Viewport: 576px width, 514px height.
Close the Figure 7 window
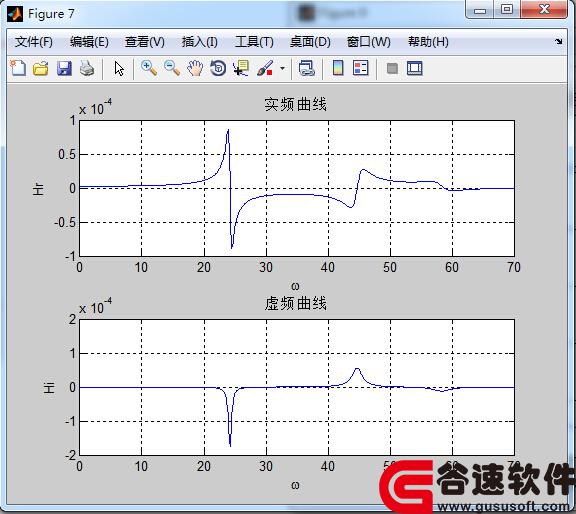tap(544, 9)
